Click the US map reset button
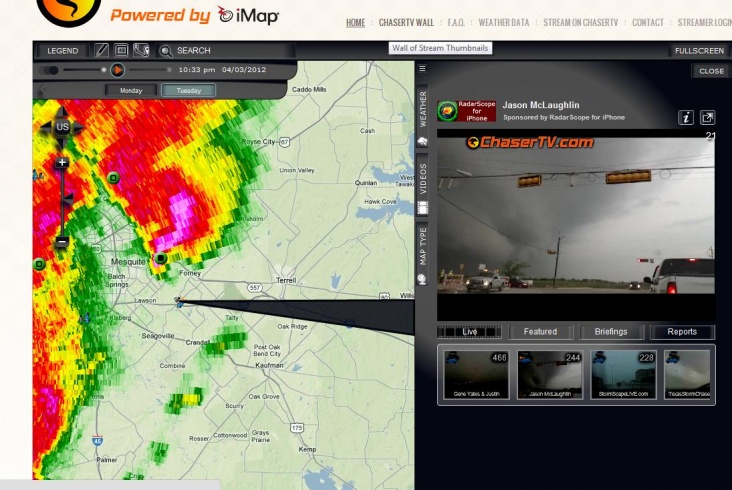732x490 pixels. click(x=62, y=127)
